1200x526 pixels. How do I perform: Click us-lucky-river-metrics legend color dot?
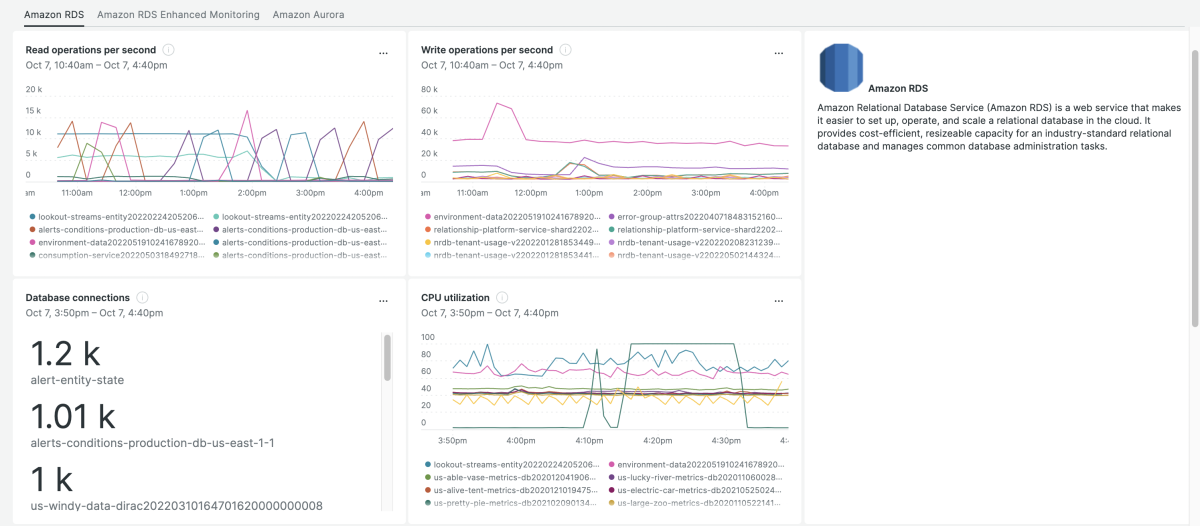coord(611,477)
